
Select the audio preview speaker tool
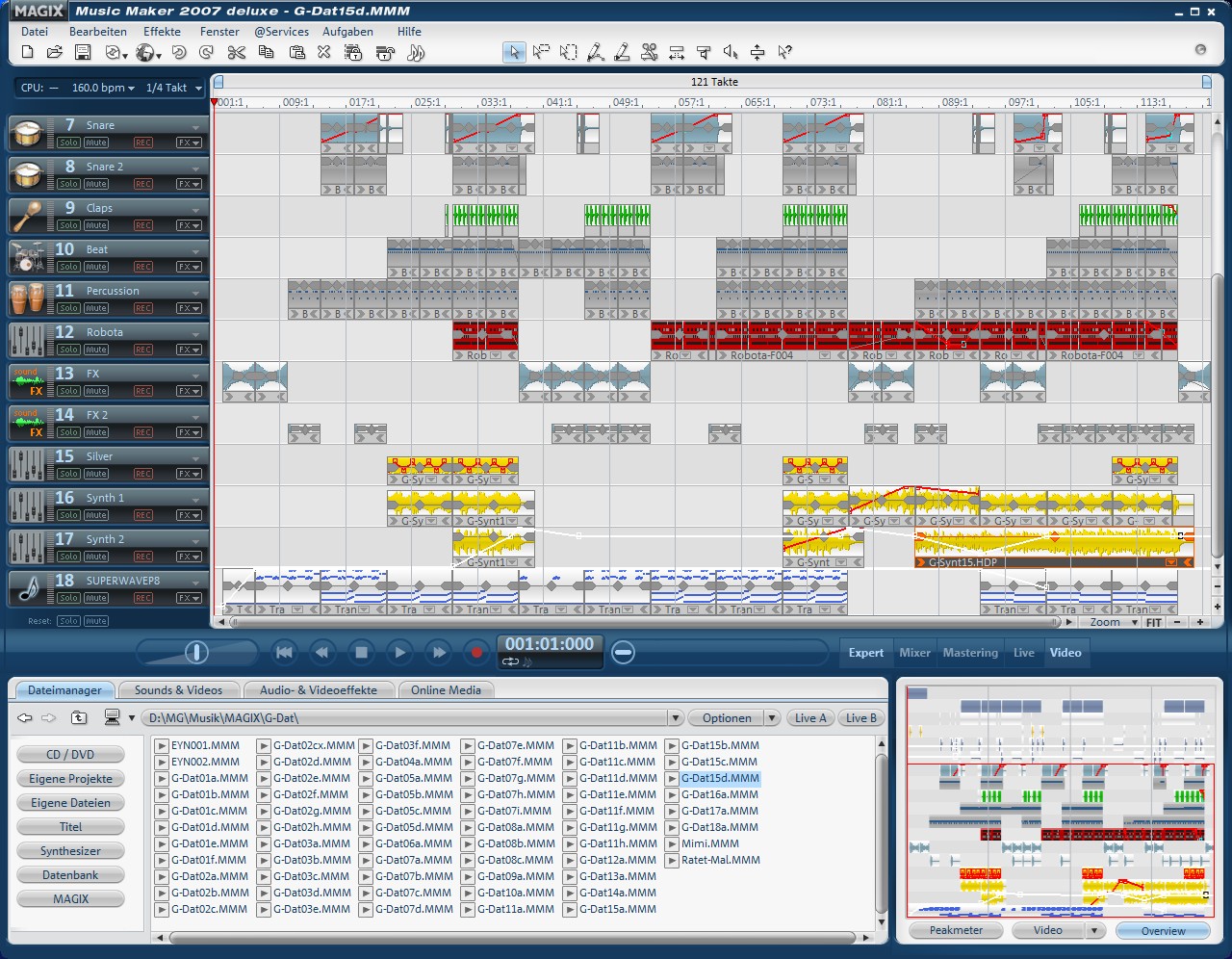731,52
